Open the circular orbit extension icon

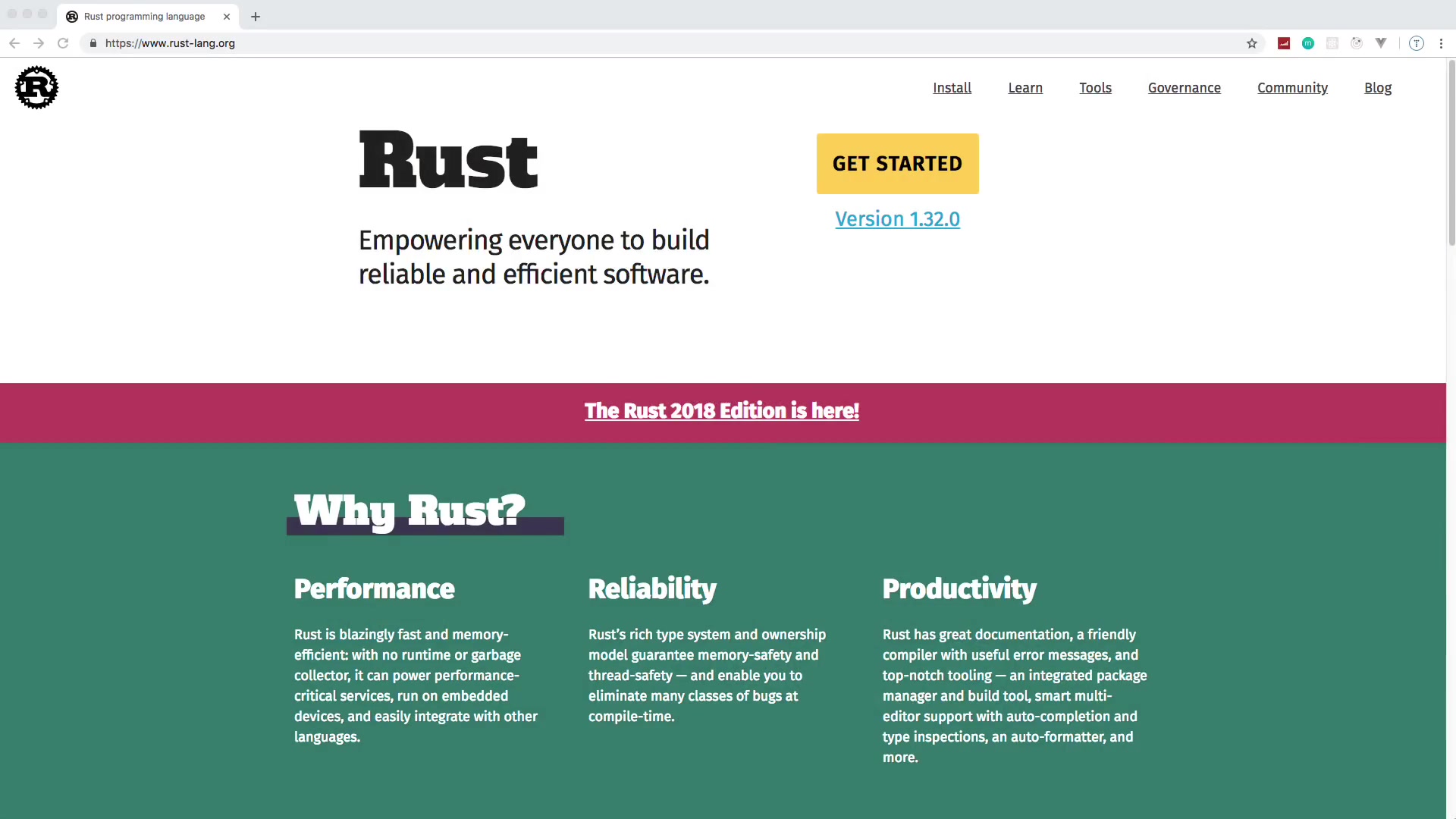coord(1357,43)
